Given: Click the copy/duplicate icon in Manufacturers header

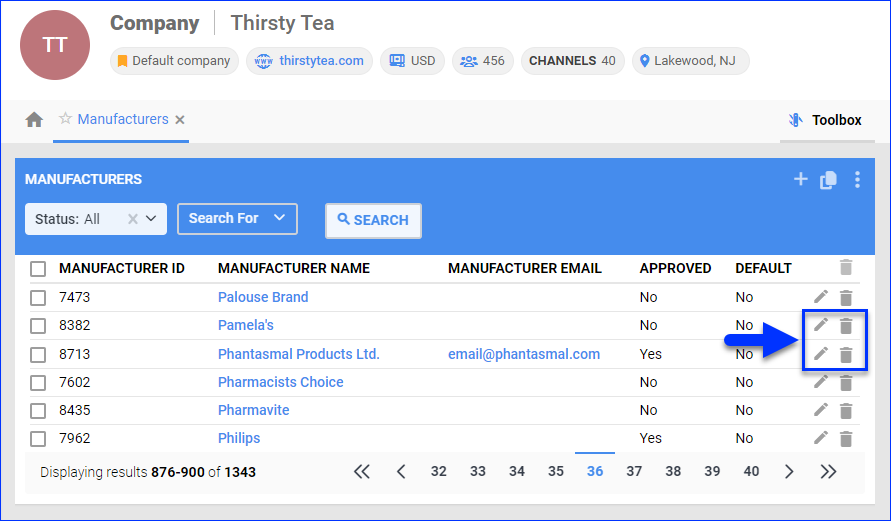Looking at the screenshot, I should (x=828, y=180).
